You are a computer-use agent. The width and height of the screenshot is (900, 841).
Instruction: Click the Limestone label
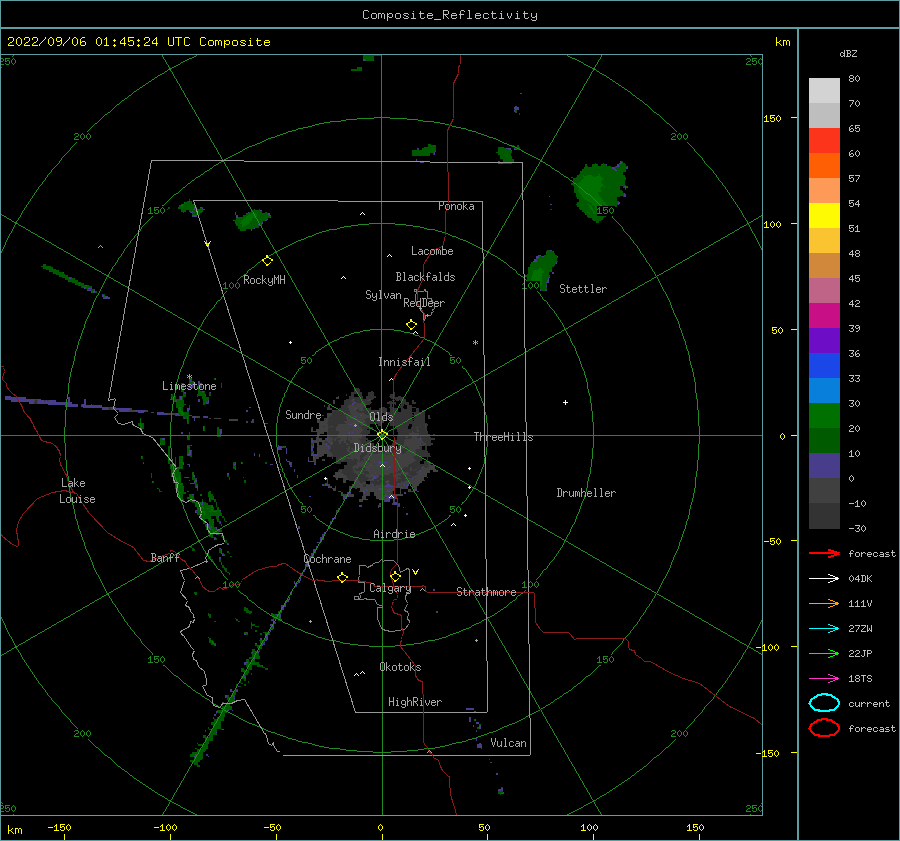tap(189, 386)
